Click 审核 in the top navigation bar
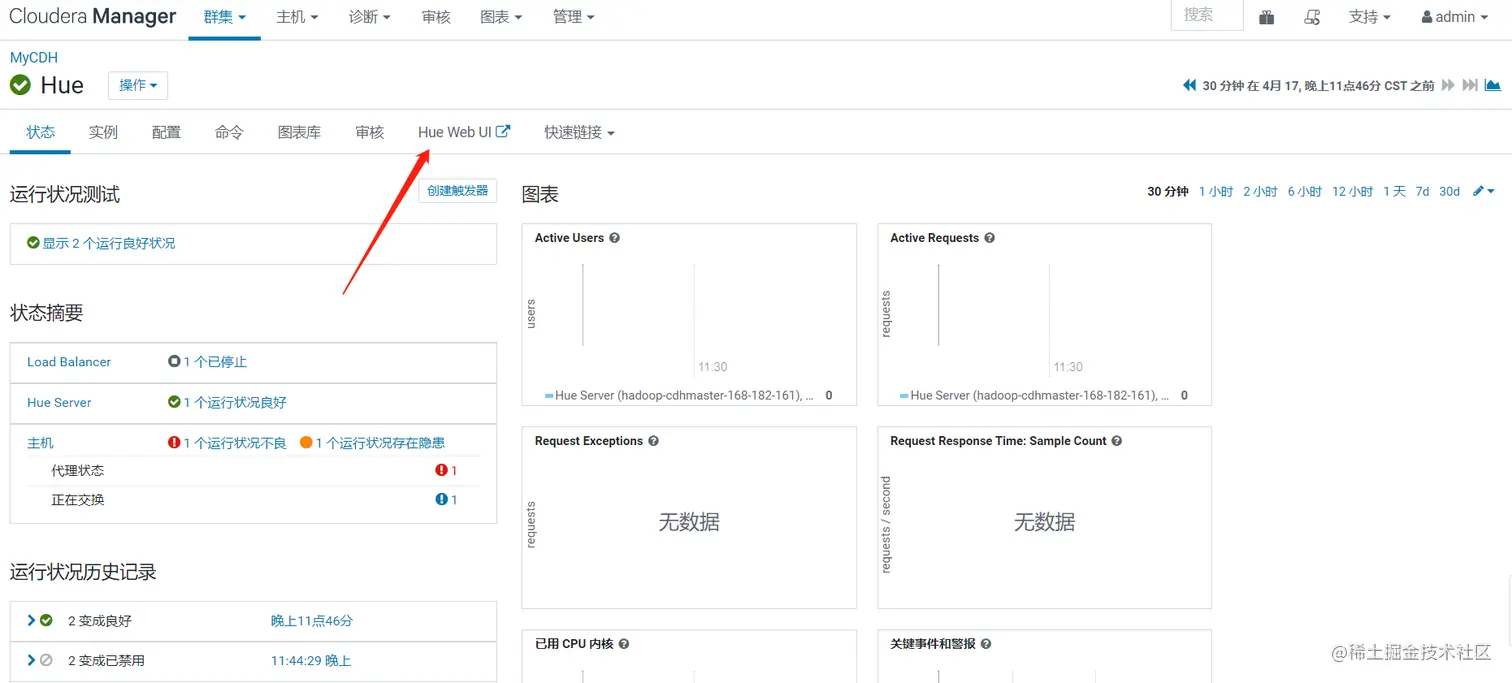 tap(436, 17)
